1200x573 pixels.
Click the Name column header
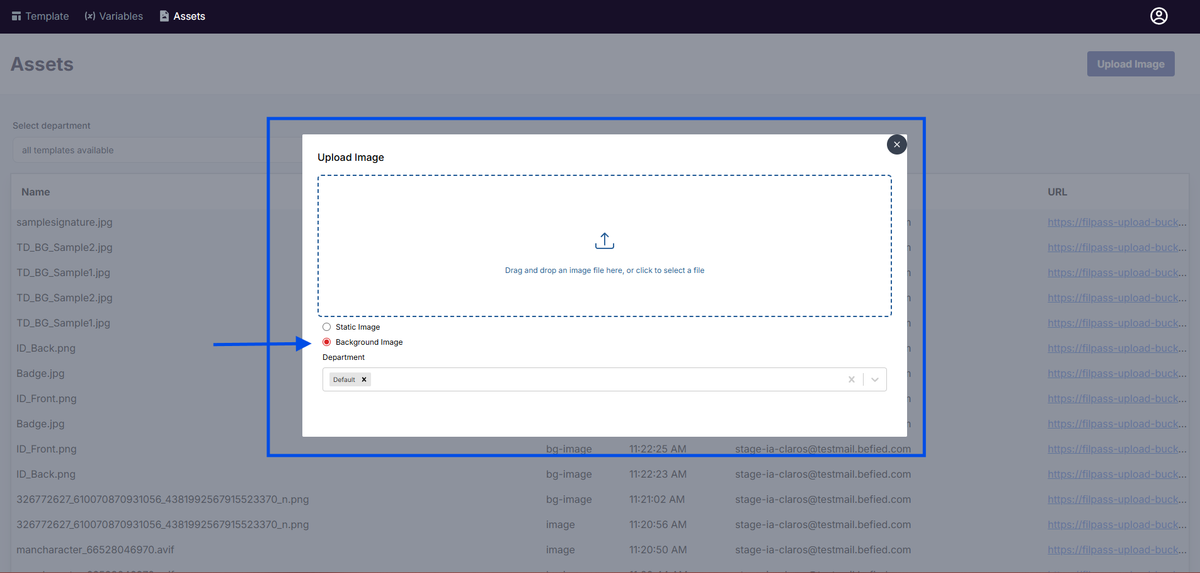click(x=35, y=191)
